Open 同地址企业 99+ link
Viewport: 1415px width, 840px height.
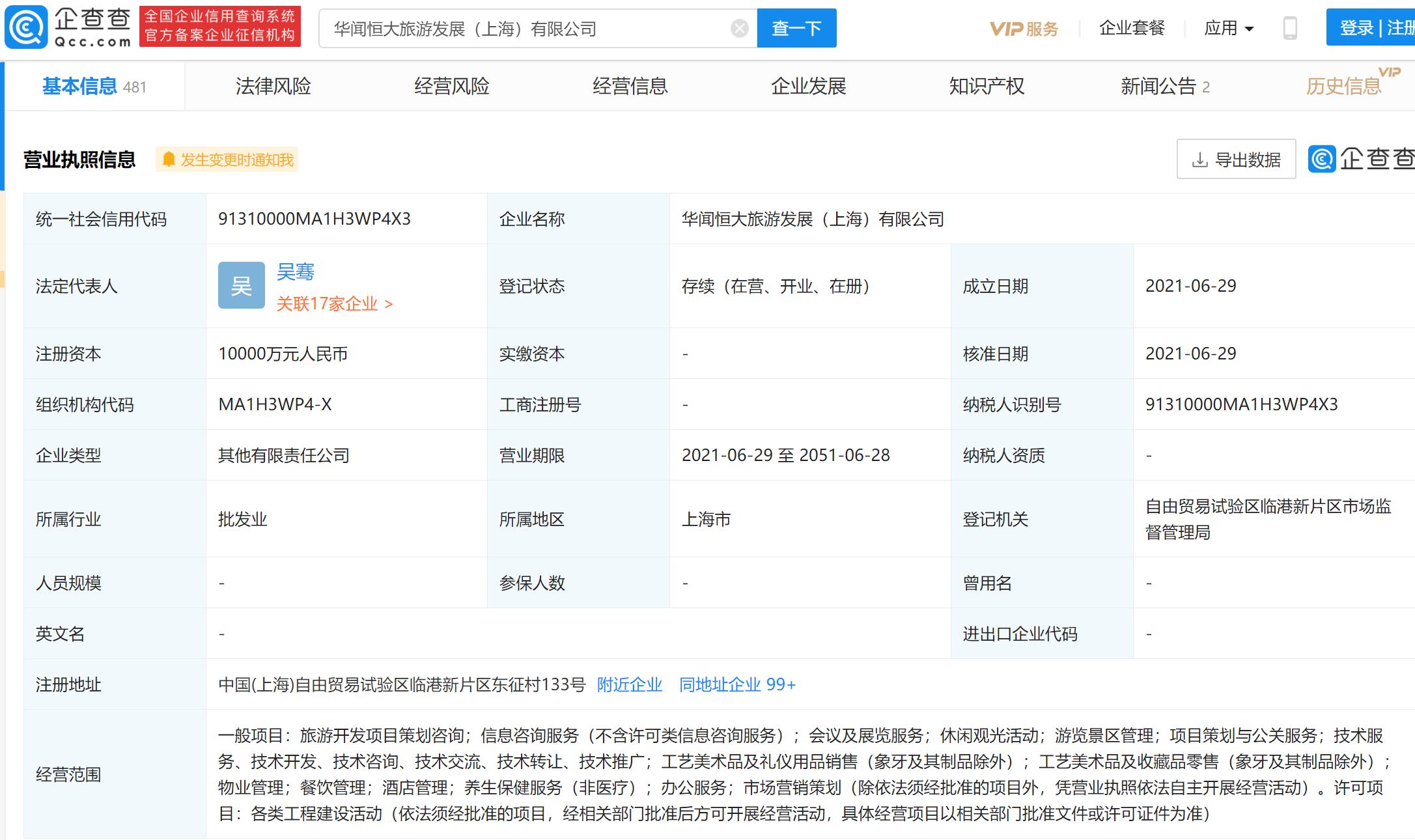[x=737, y=684]
